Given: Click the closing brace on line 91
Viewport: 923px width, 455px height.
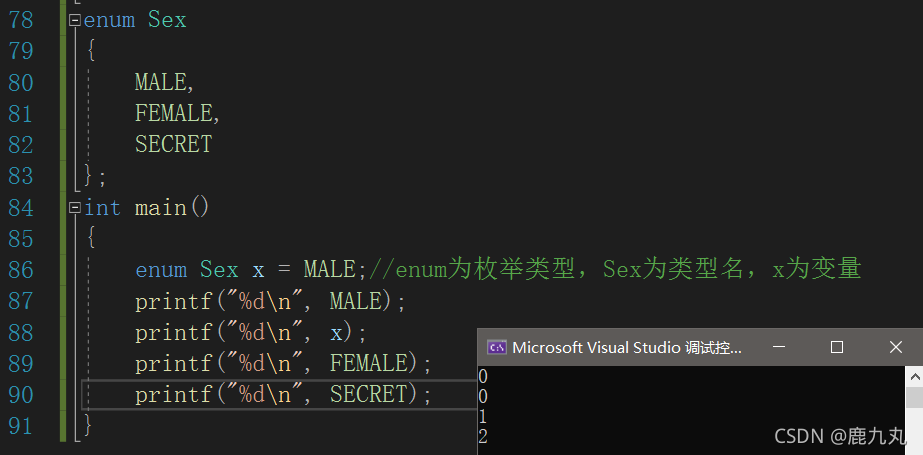Looking at the screenshot, I should 88,426.
